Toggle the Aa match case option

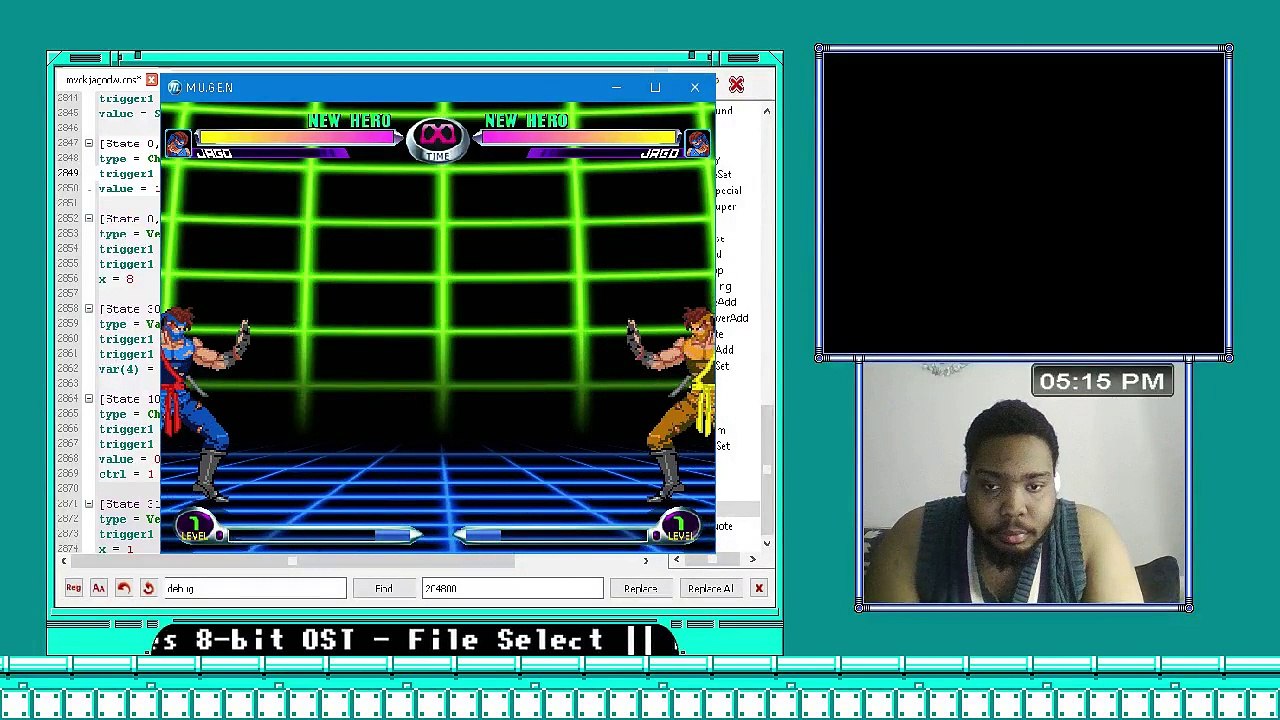click(99, 588)
